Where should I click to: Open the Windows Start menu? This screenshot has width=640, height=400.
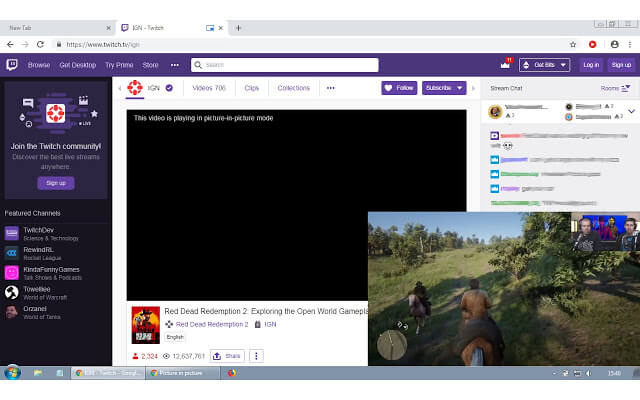(12, 373)
